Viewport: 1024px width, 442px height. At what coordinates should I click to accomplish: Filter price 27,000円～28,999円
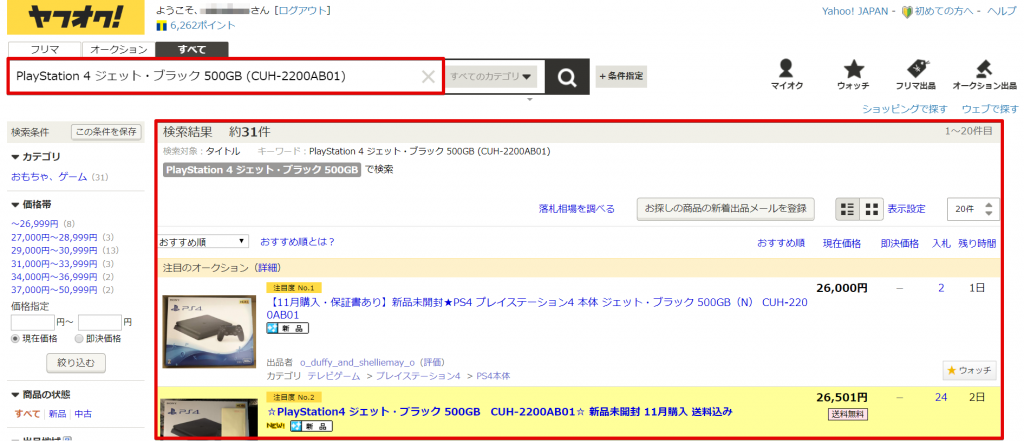pyautogui.click(x=54, y=237)
